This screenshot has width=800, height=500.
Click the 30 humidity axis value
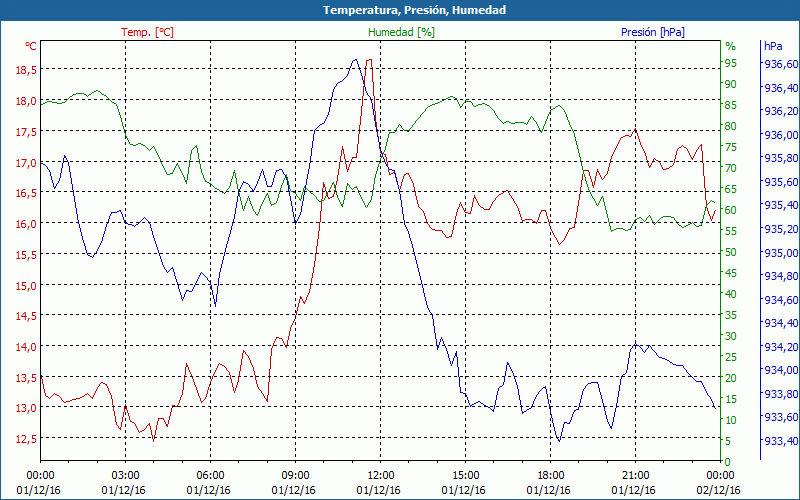pyautogui.click(x=731, y=336)
